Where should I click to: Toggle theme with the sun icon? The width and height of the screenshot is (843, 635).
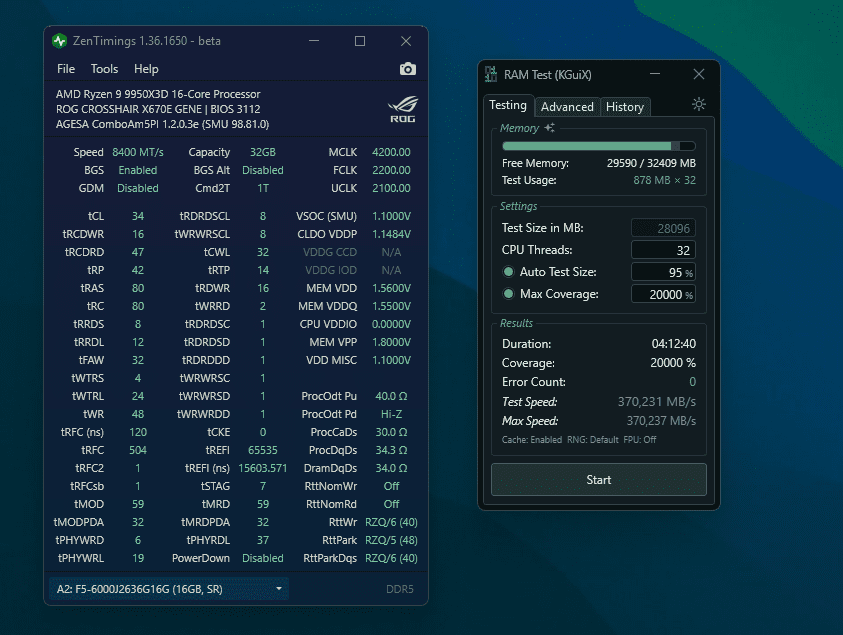698,104
